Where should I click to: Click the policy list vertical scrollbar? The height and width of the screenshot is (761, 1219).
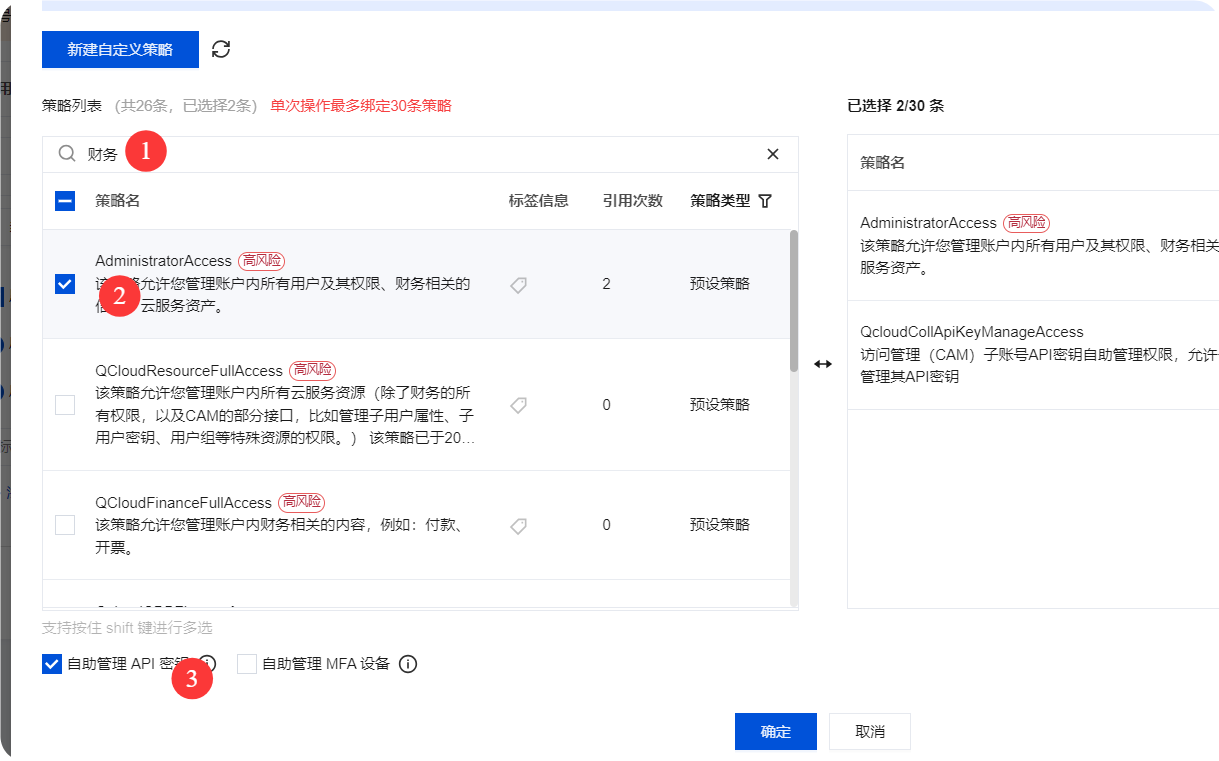tap(794, 300)
